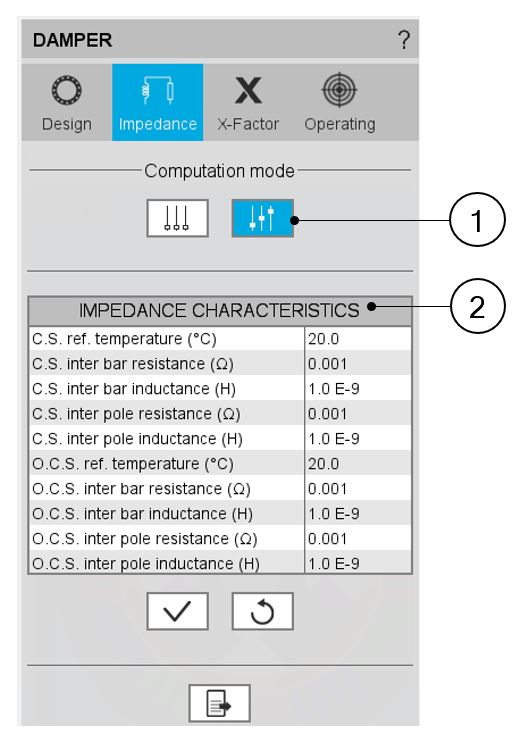Open the X-Factor tab
This screenshot has height=731, width=516.
click(248, 102)
